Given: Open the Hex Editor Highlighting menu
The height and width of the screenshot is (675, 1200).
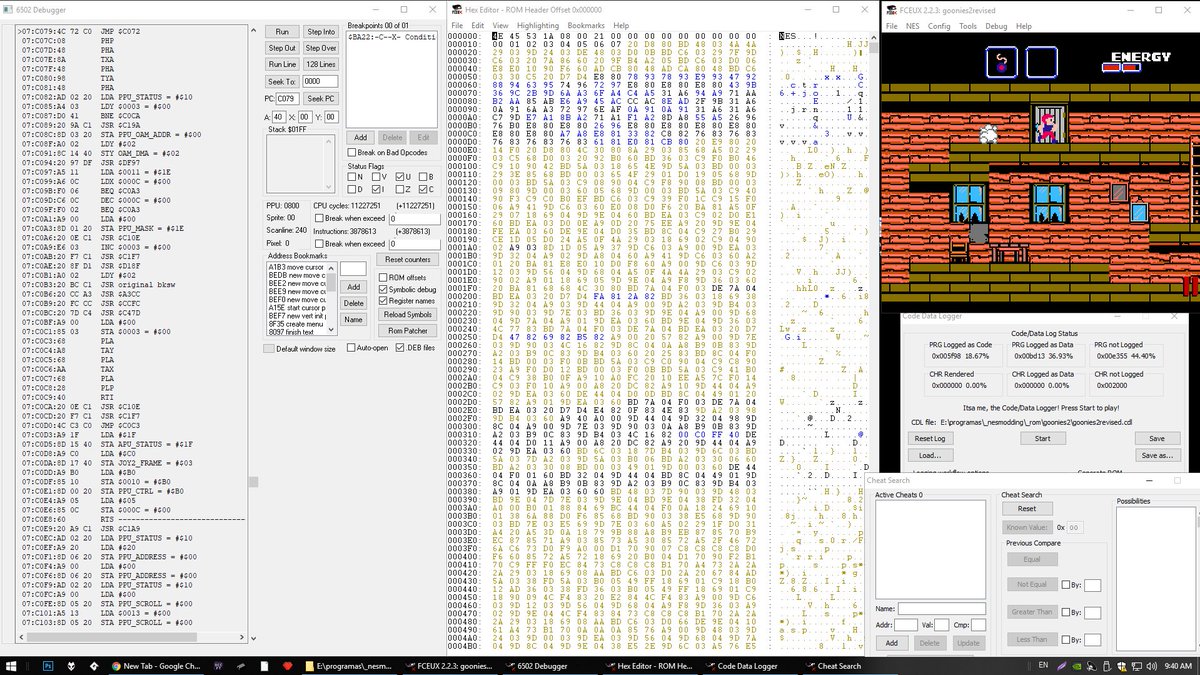Looking at the screenshot, I should [x=538, y=25].
